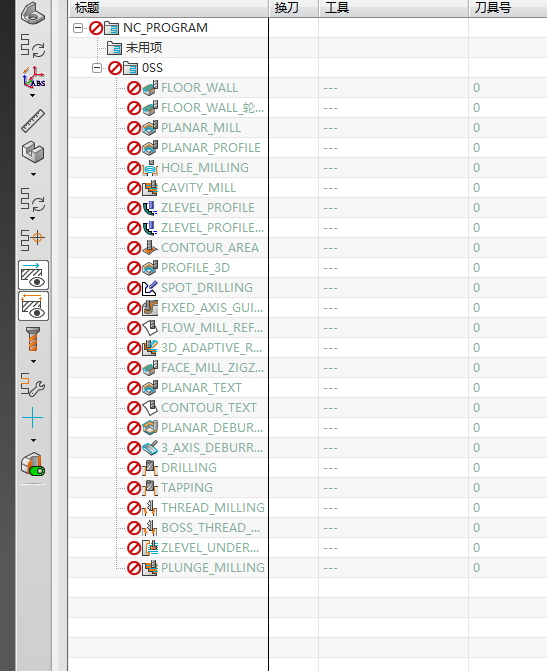Click tool number cell of PLUNGE_MILLING row
Screen dimensions: 547x671
click(x=508, y=568)
